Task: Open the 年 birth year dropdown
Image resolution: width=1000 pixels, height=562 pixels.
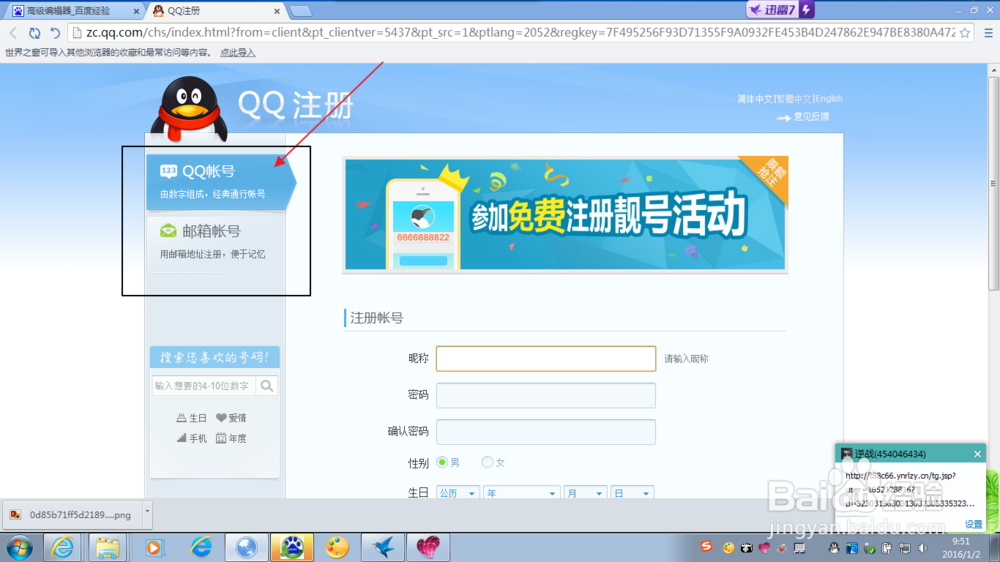Action: (522, 493)
